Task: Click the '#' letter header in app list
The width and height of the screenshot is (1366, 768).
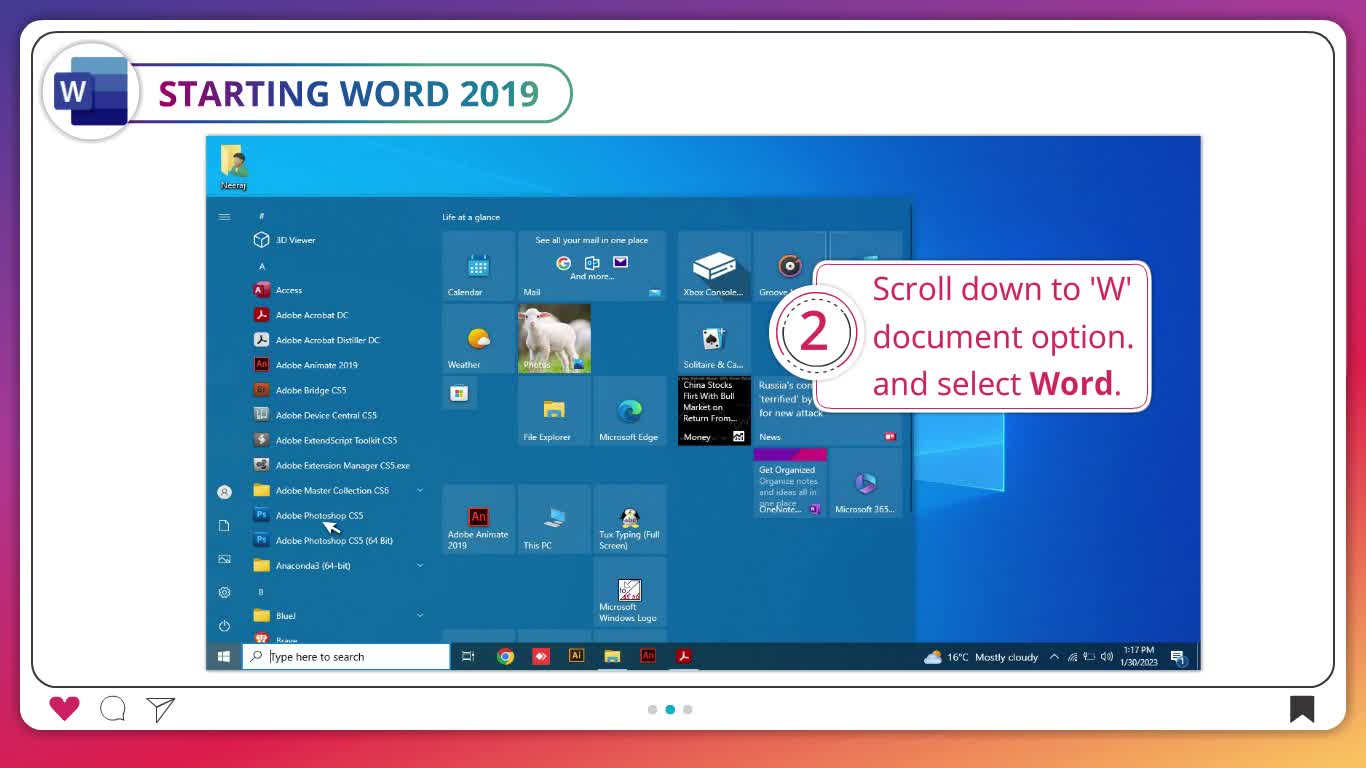Action: click(x=261, y=216)
